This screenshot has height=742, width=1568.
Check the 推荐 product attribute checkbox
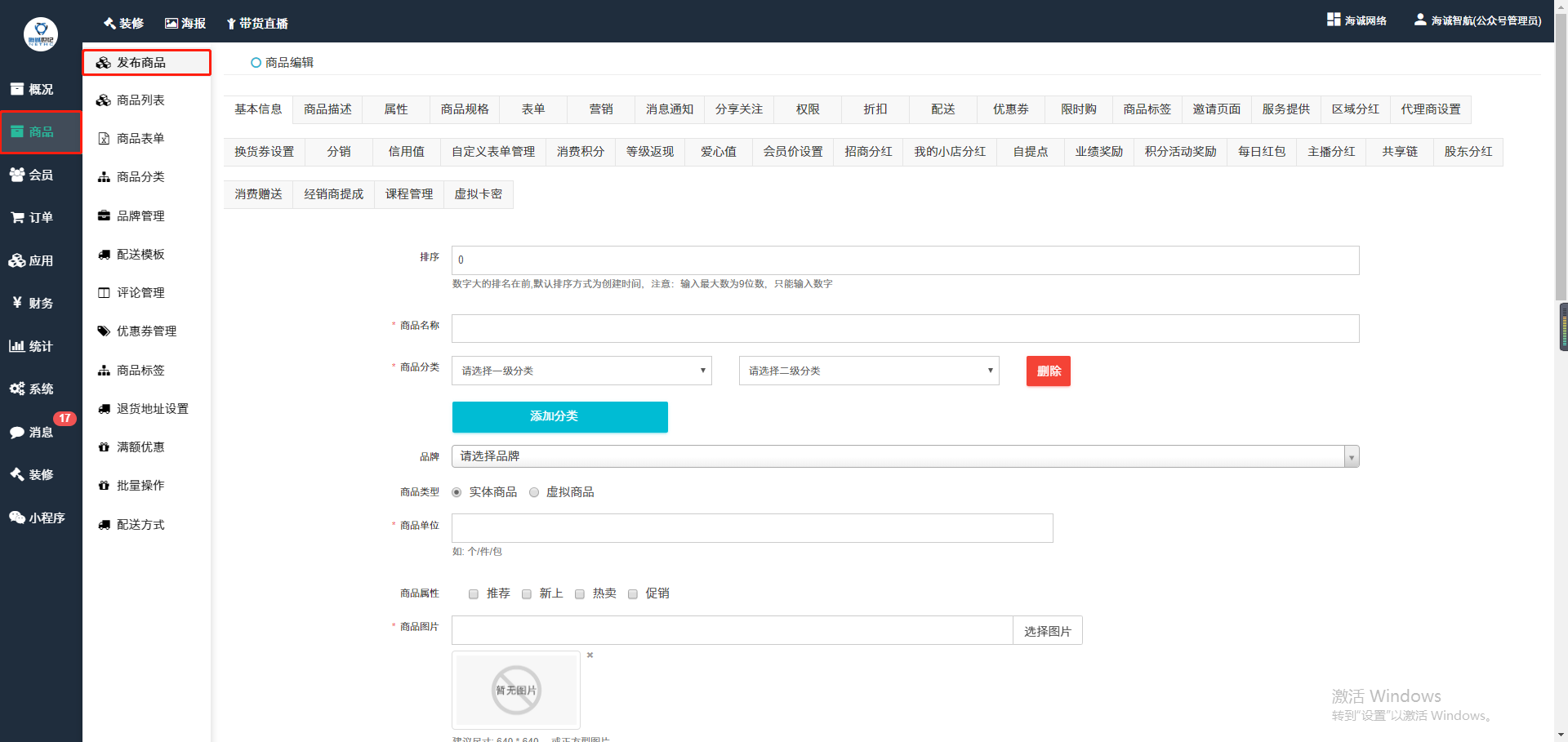[474, 594]
